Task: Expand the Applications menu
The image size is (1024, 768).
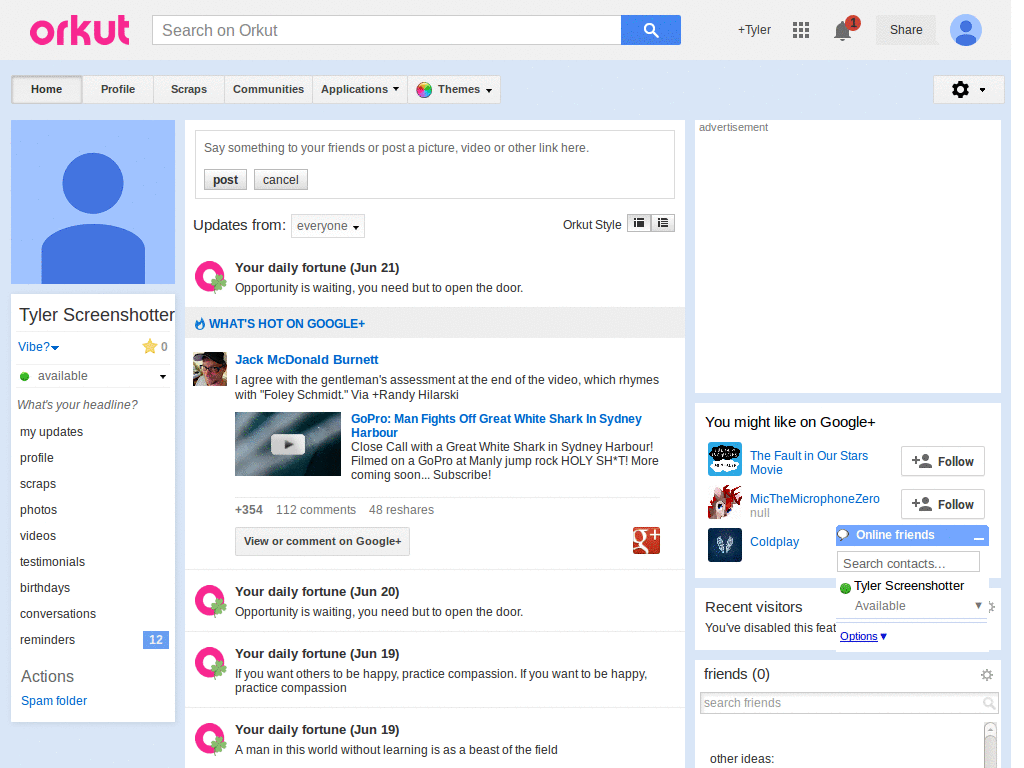Action: [360, 89]
